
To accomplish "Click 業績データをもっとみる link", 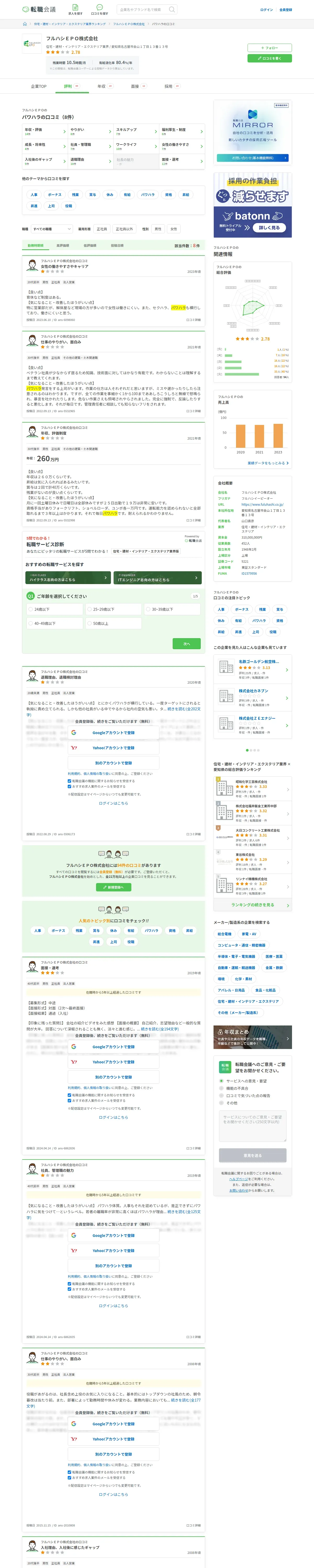I will click(x=268, y=463).
